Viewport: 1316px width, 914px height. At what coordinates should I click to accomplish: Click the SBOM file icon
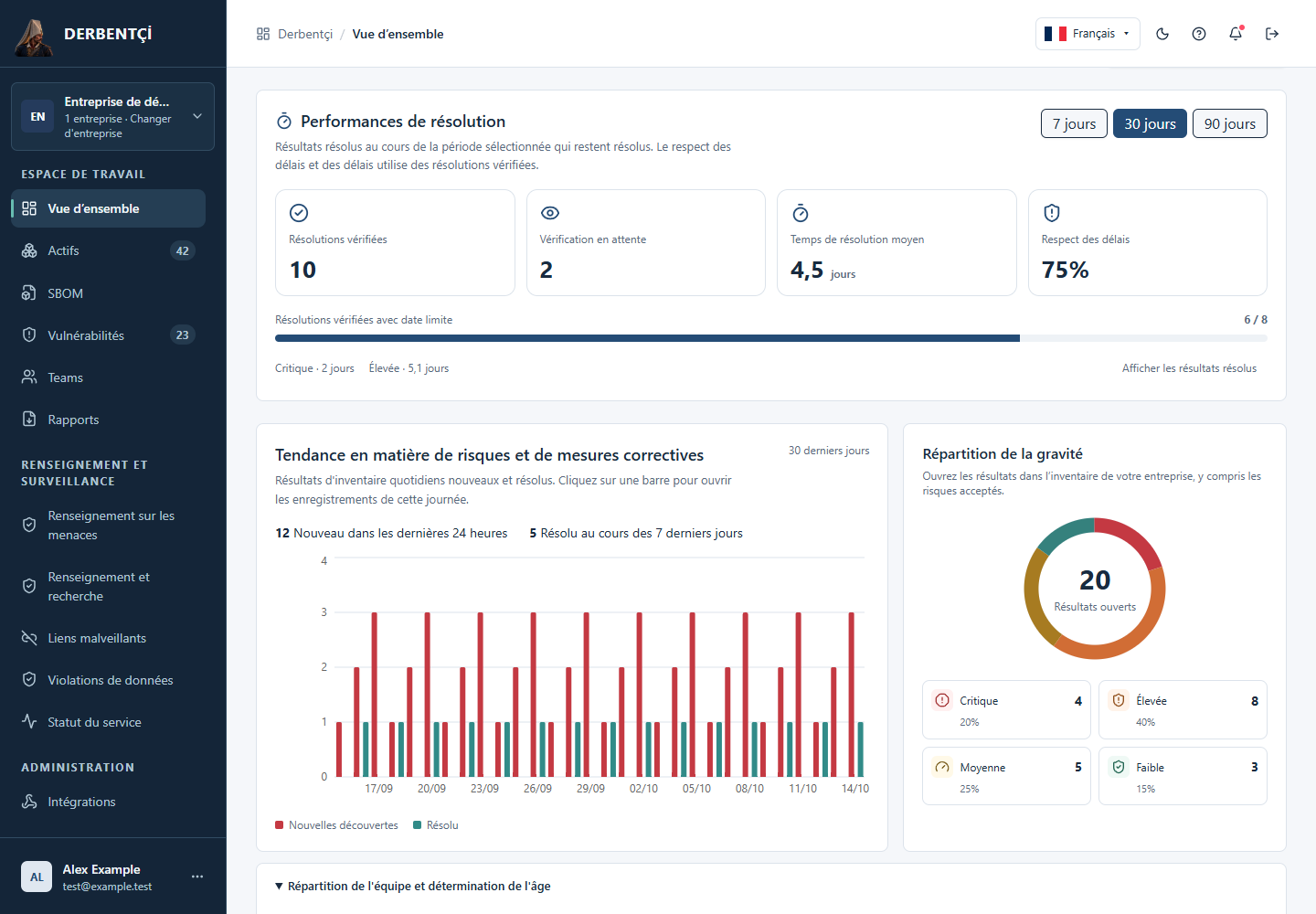coord(29,293)
